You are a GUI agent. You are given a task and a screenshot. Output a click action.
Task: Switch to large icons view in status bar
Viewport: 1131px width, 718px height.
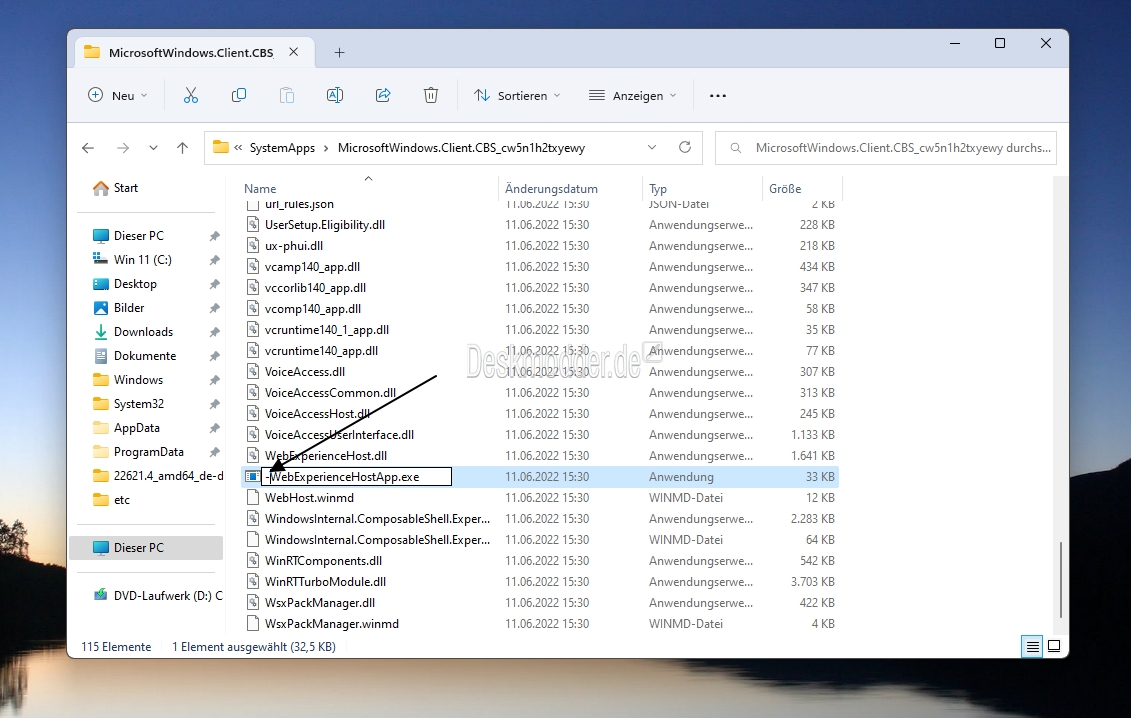[1054, 647]
